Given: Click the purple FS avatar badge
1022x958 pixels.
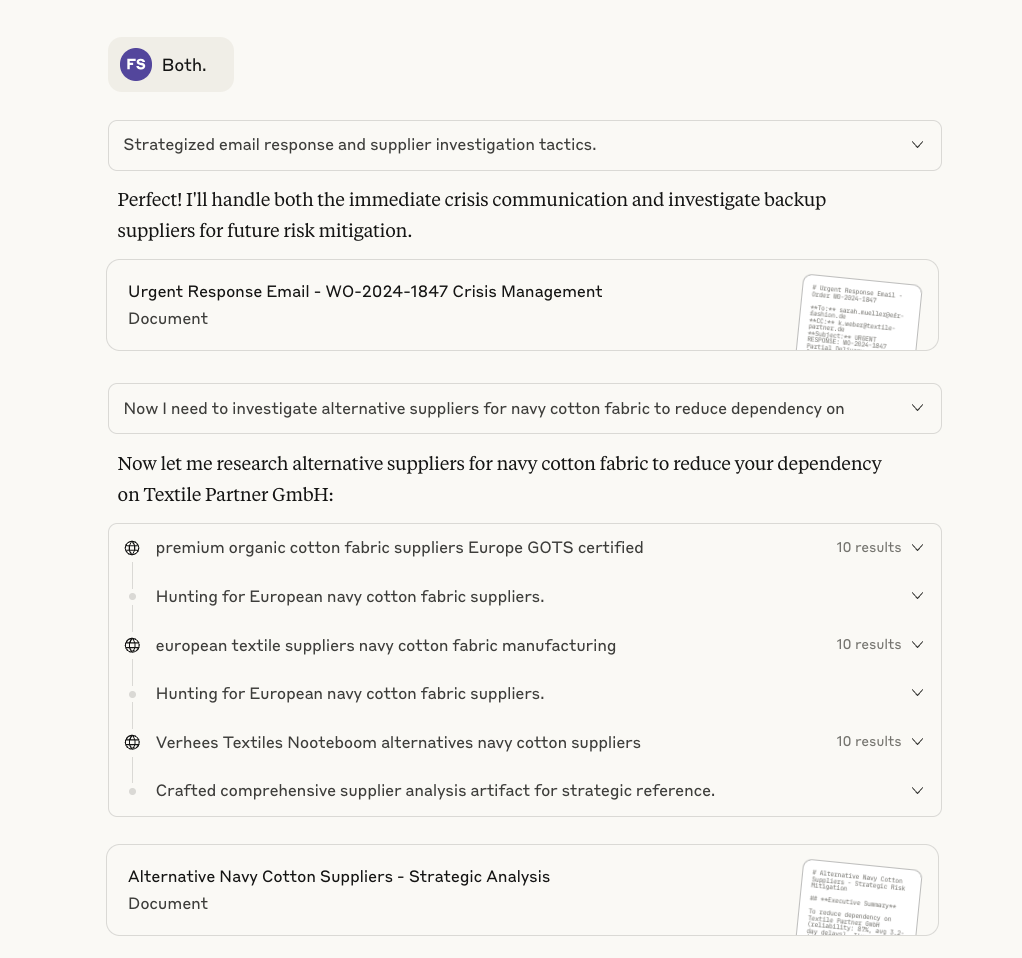Looking at the screenshot, I should 135,64.
